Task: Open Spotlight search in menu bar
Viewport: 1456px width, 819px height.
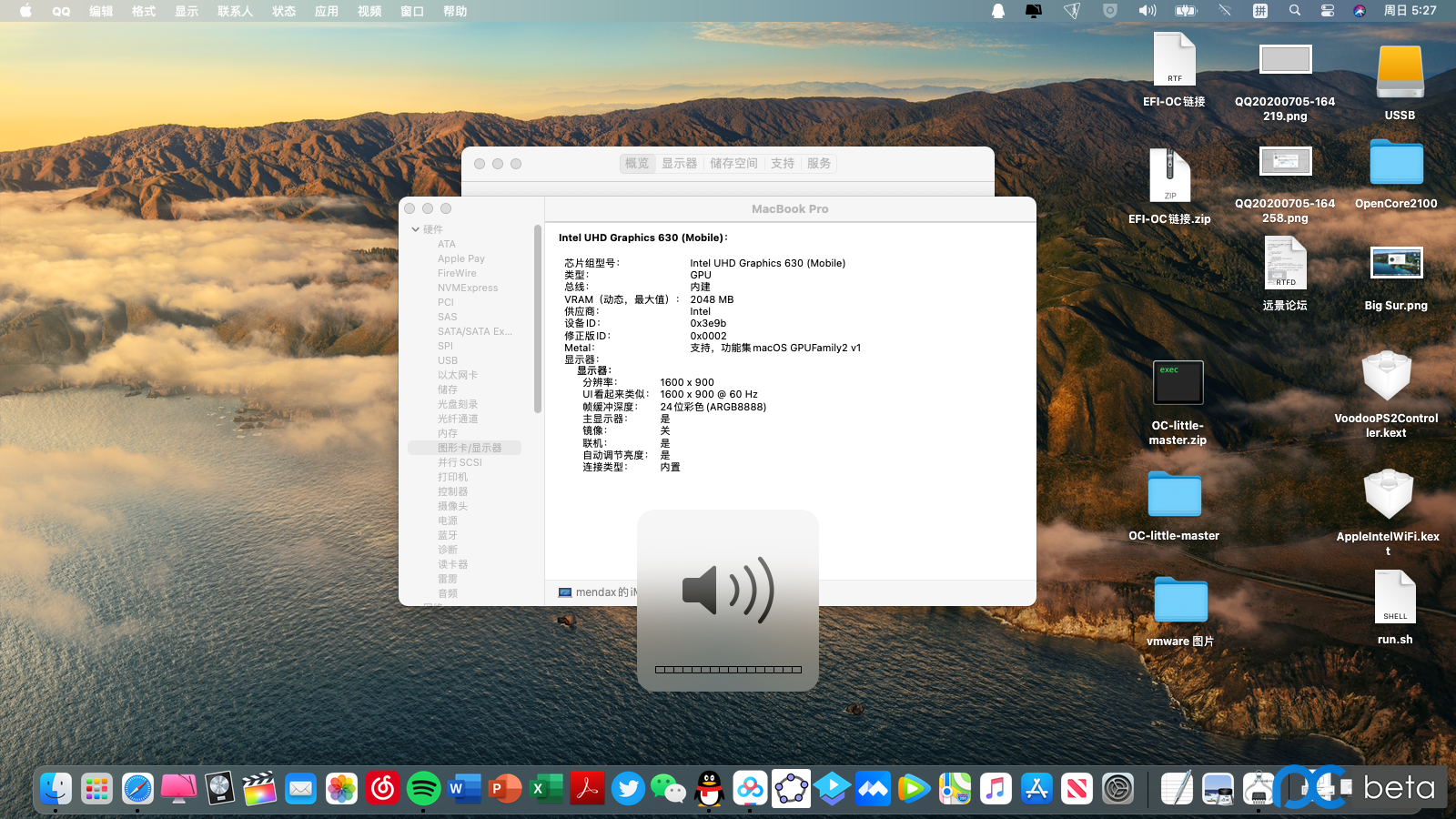Action: [x=1294, y=11]
